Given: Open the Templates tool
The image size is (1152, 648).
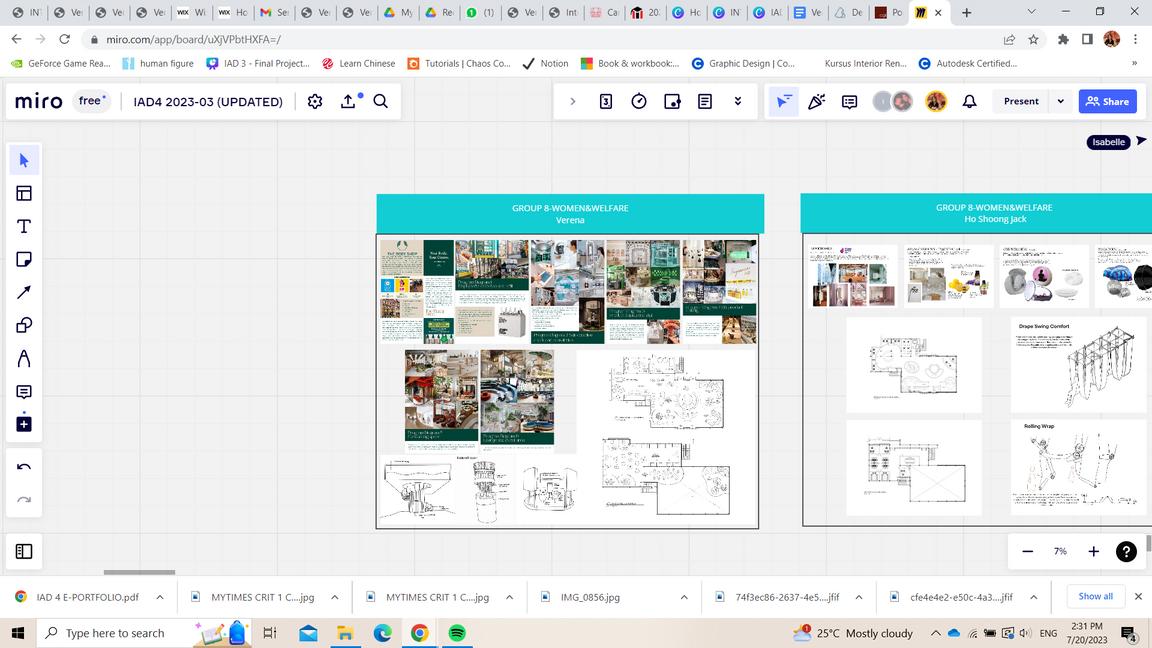Looking at the screenshot, I should pyautogui.click(x=24, y=193).
